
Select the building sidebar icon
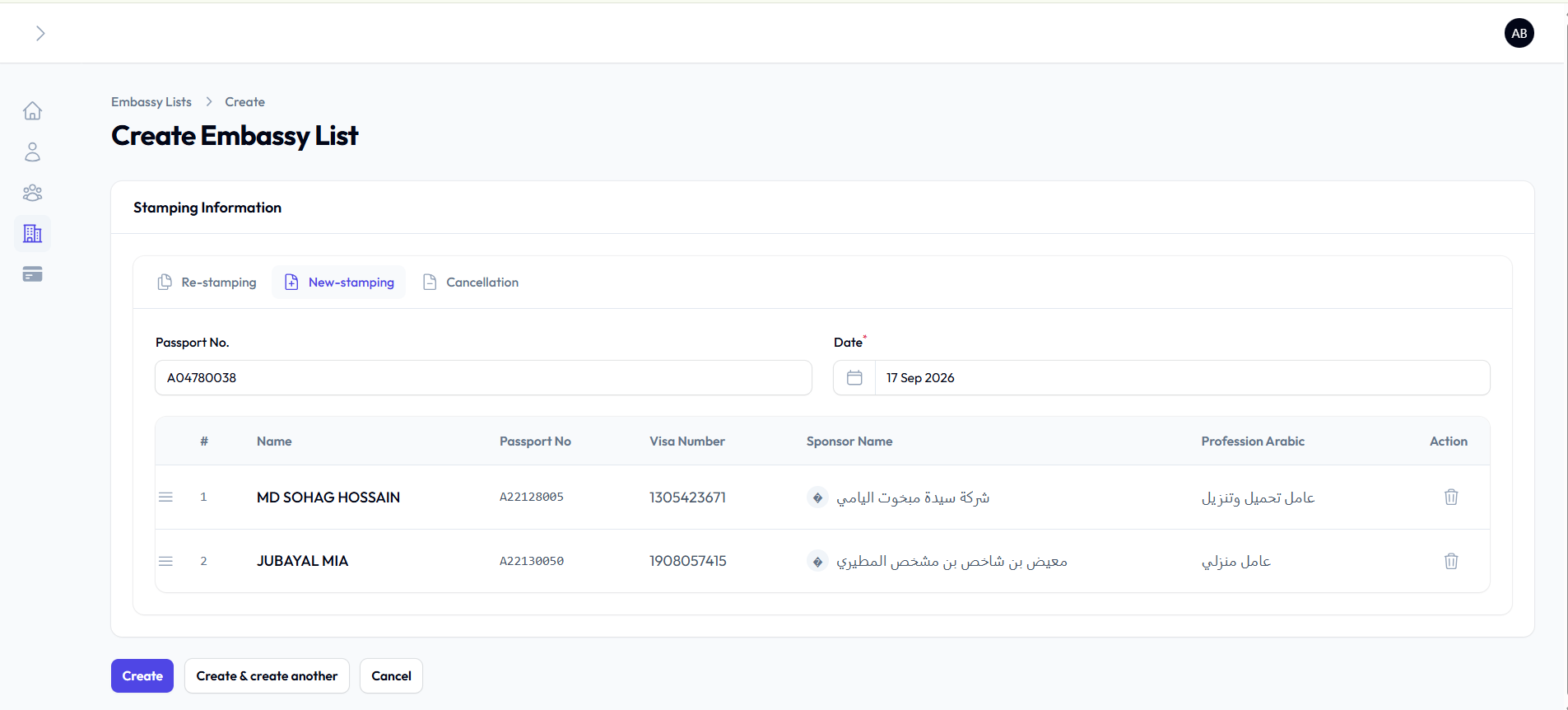point(33,234)
